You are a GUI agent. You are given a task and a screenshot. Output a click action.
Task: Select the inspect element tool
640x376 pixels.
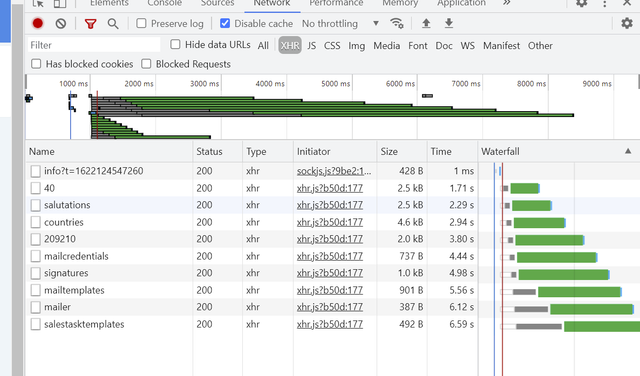pyautogui.click(x=38, y=3)
